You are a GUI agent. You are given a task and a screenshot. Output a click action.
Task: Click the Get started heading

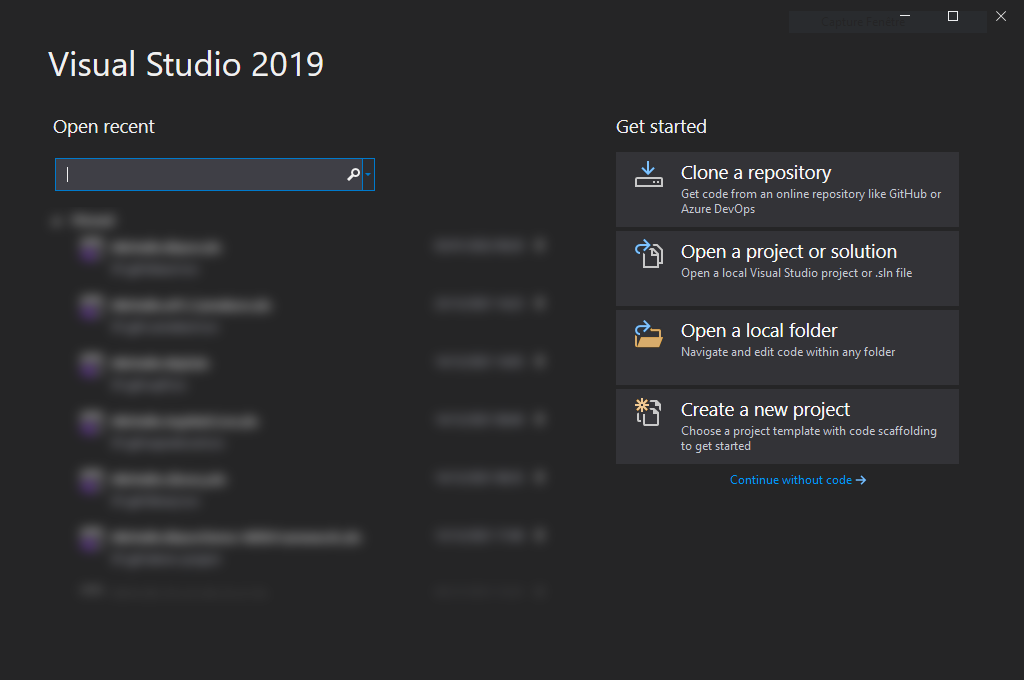[x=661, y=127]
